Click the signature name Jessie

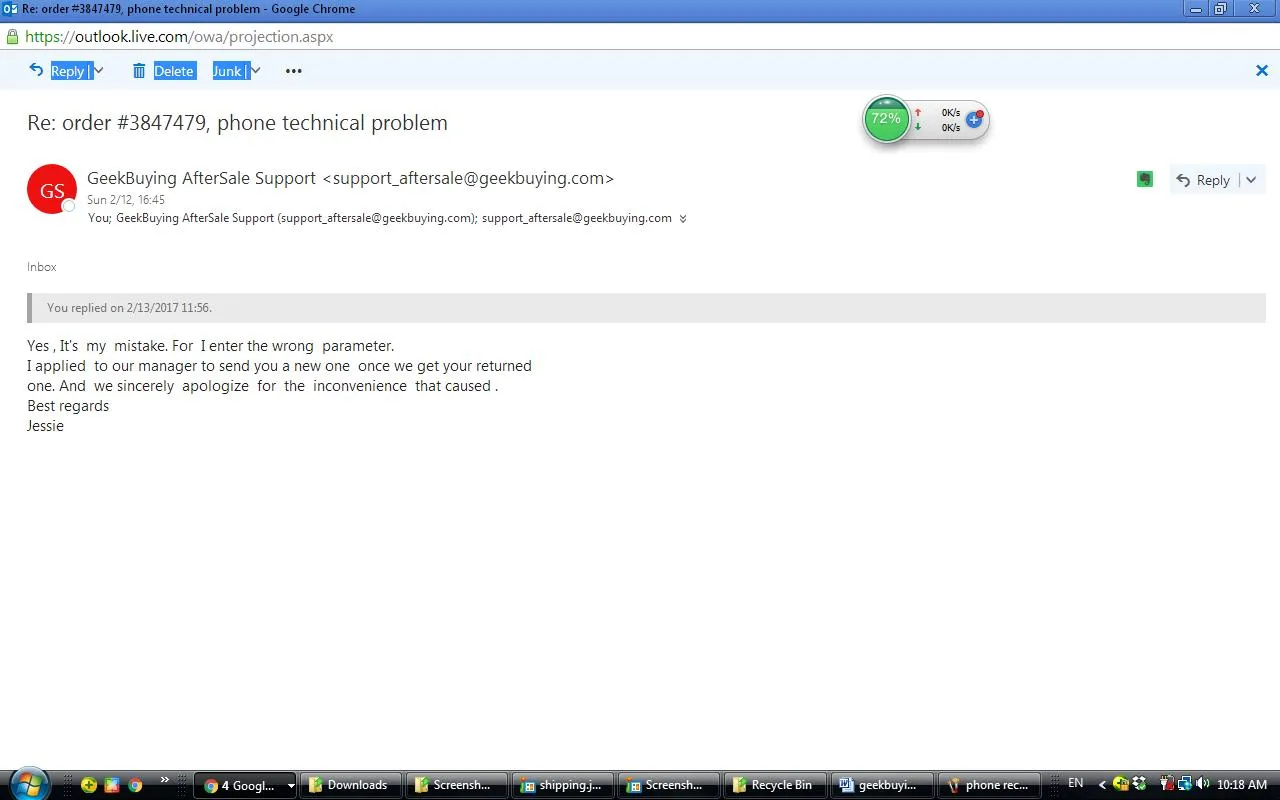point(45,426)
